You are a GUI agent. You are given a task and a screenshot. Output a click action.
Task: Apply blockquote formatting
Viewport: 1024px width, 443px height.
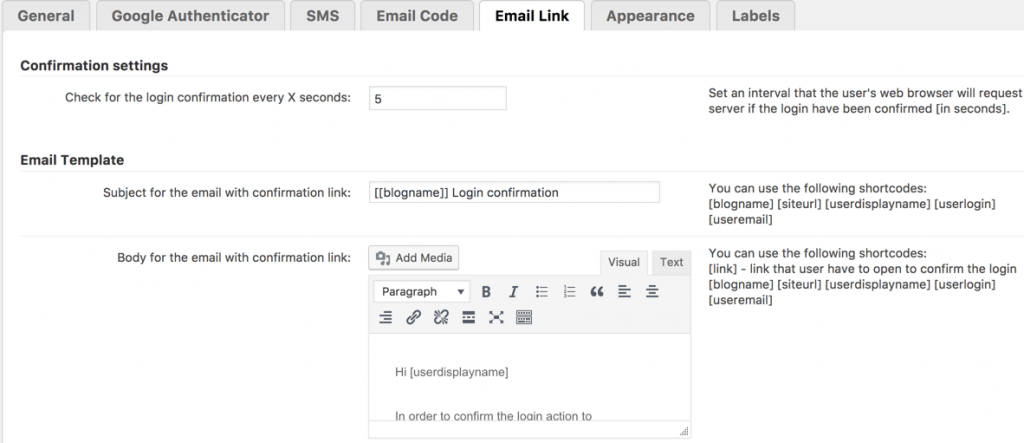(x=597, y=292)
